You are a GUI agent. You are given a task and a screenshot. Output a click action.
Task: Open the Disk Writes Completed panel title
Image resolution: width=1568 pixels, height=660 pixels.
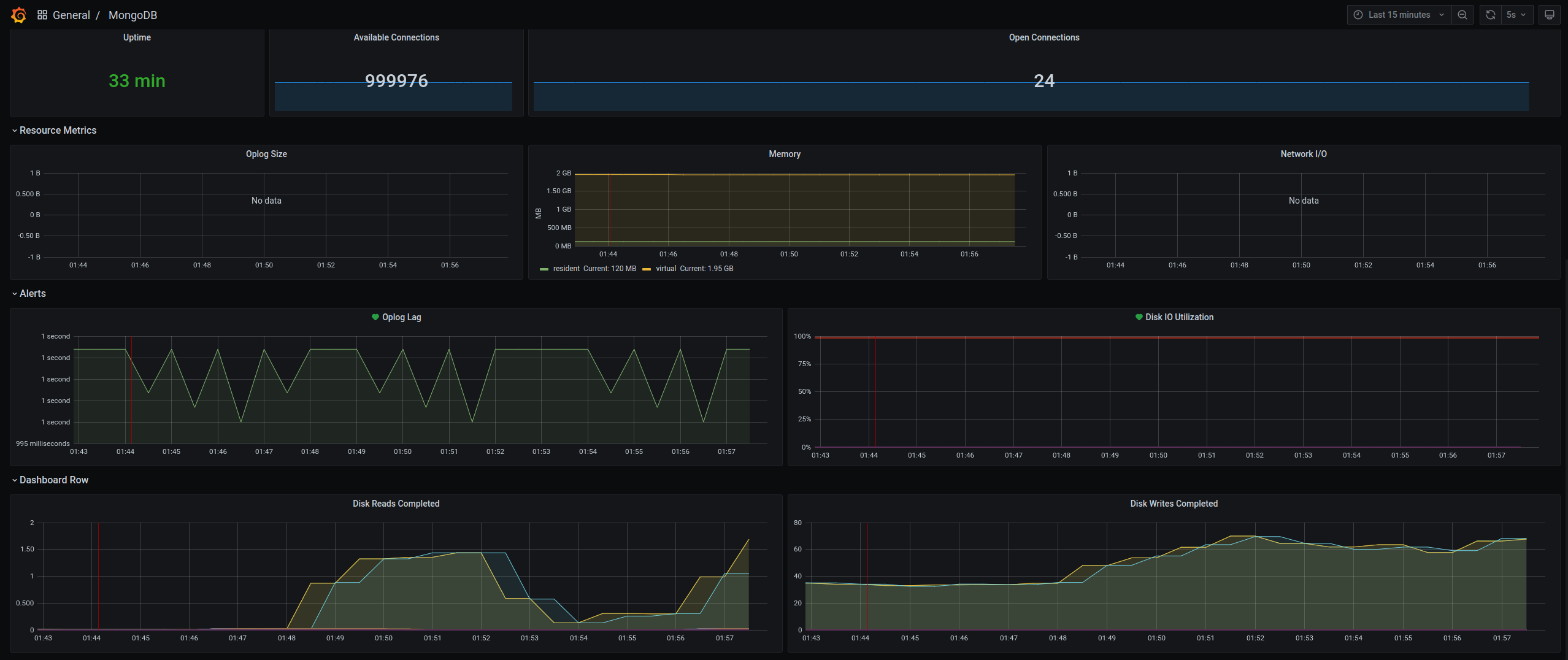click(1174, 504)
